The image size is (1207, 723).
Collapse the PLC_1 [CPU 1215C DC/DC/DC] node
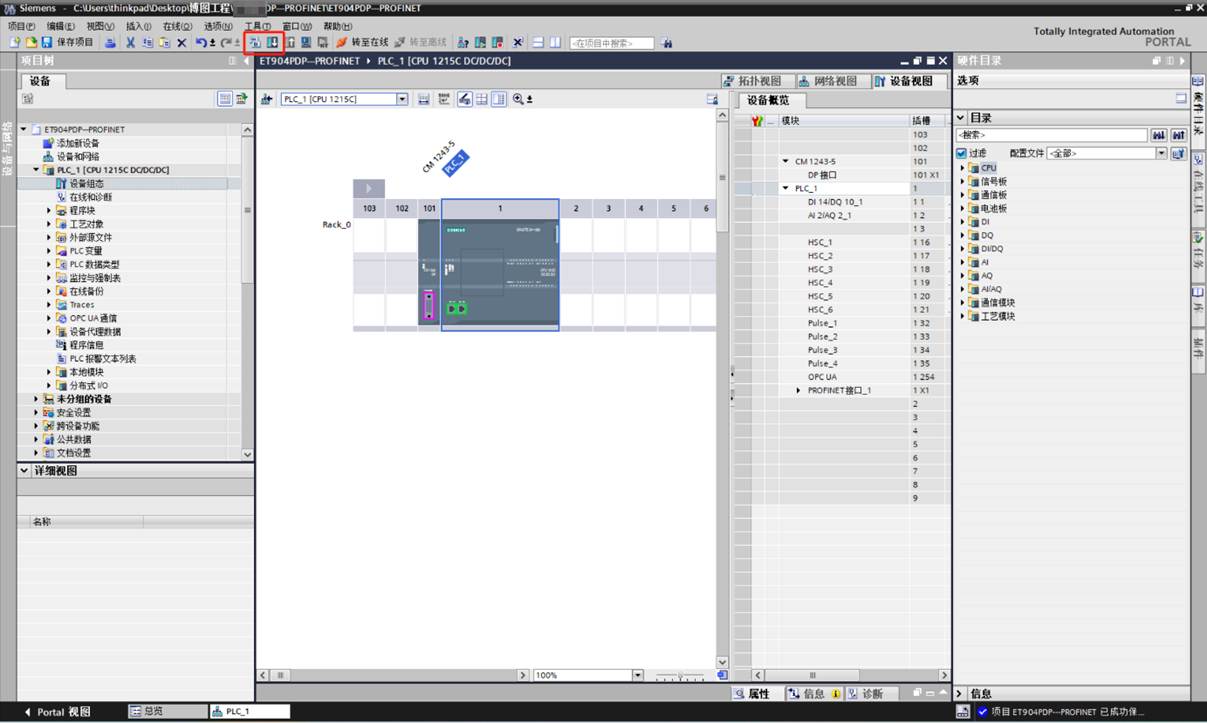coord(37,170)
